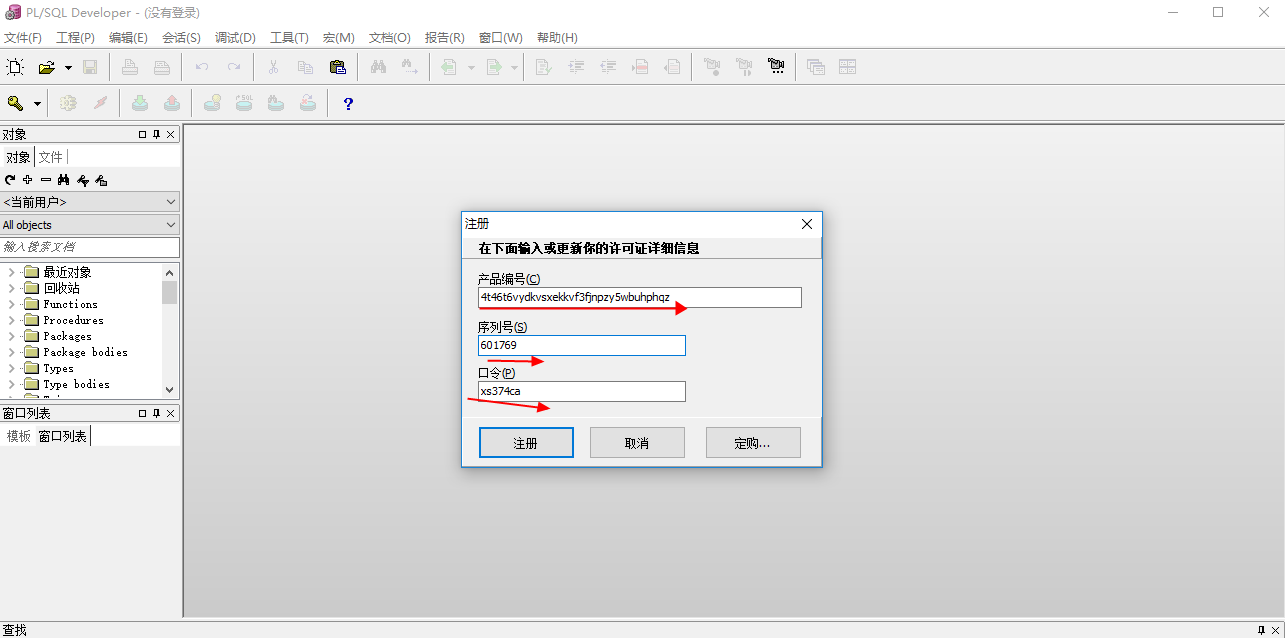Image resolution: width=1285 pixels, height=638 pixels.
Task: Click the Break lightning bolt icon
Action: tap(100, 103)
